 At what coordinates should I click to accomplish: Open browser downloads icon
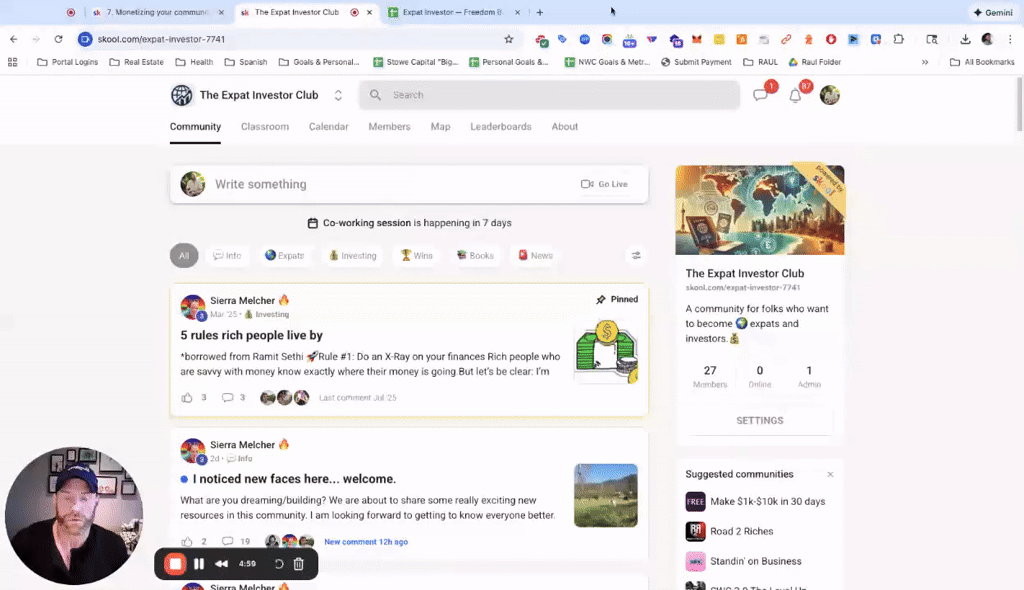965,39
